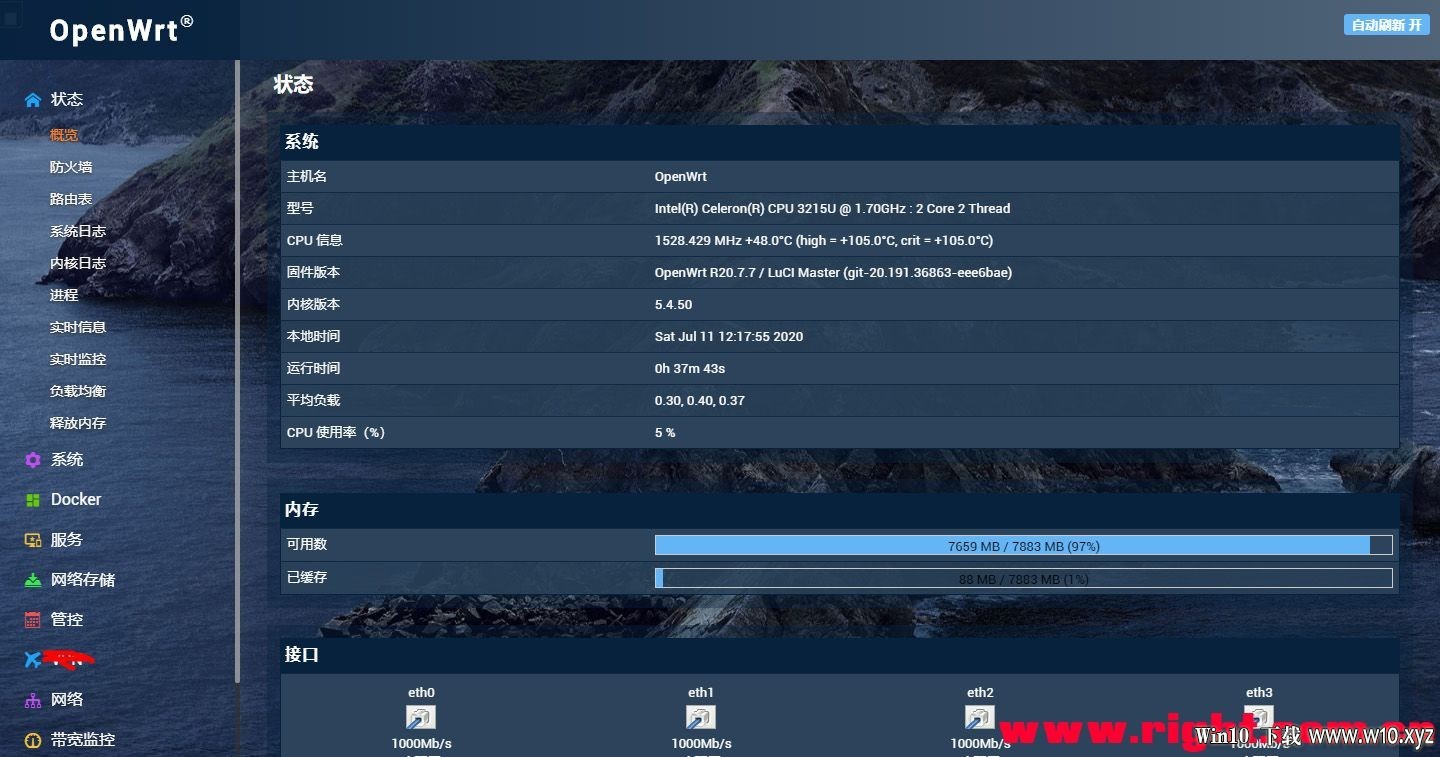Image resolution: width=1440 pixels, height=757 pixels.
Task: Click the eth3 interface label
Action: click(x=1259, y=692)
